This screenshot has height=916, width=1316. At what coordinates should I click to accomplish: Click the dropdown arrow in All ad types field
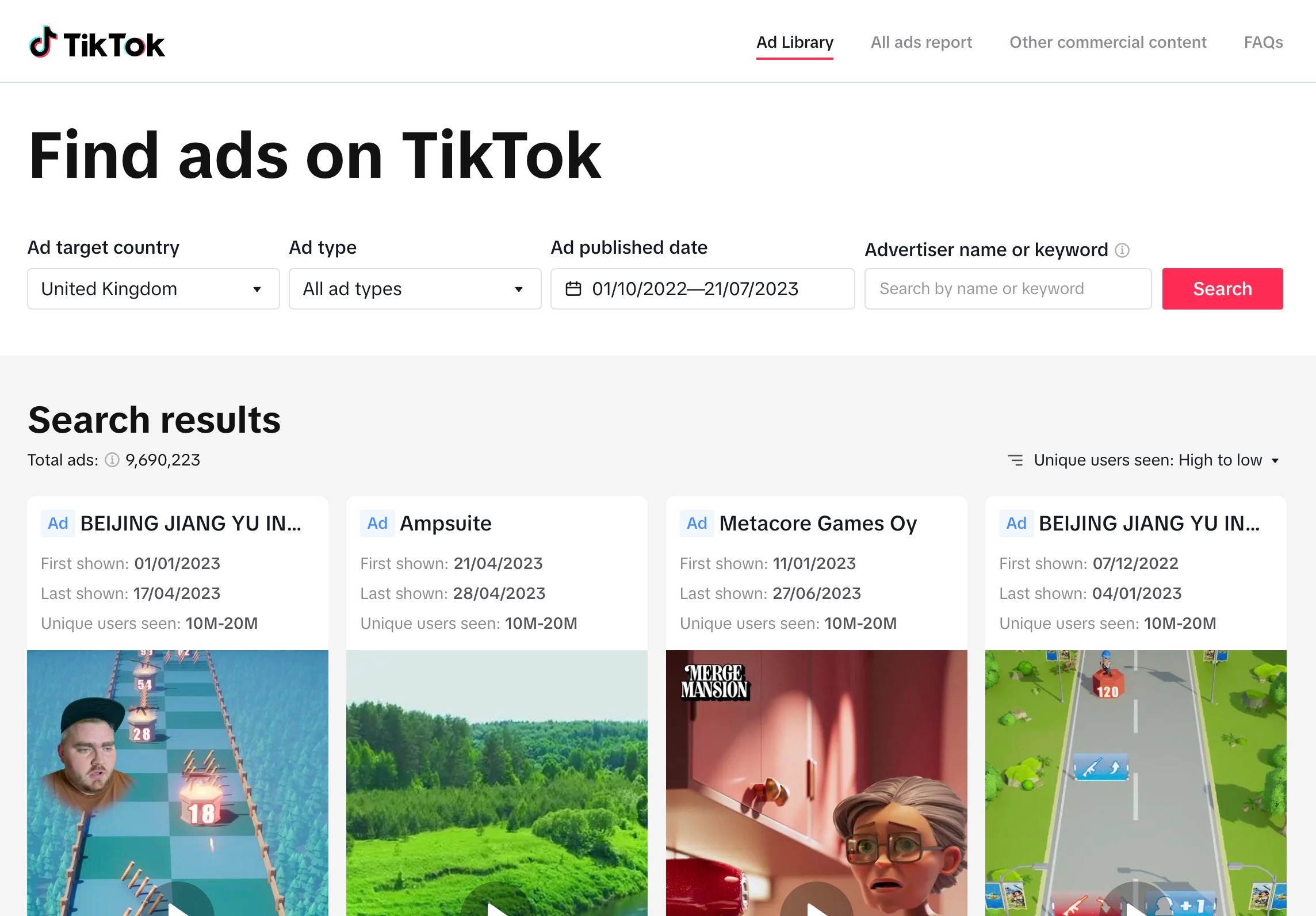tap(519, 289)
